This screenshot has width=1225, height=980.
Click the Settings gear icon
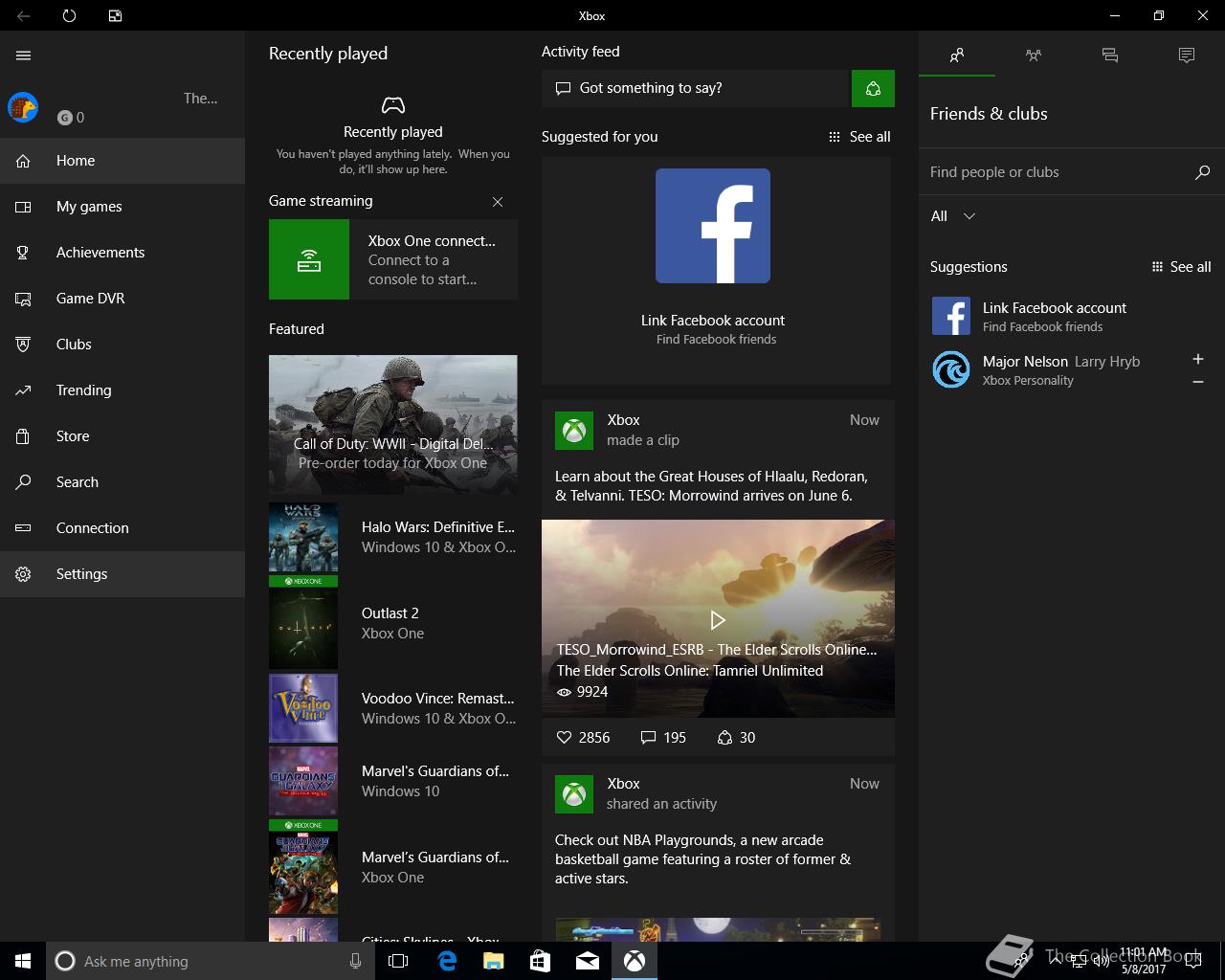point(23,574)
